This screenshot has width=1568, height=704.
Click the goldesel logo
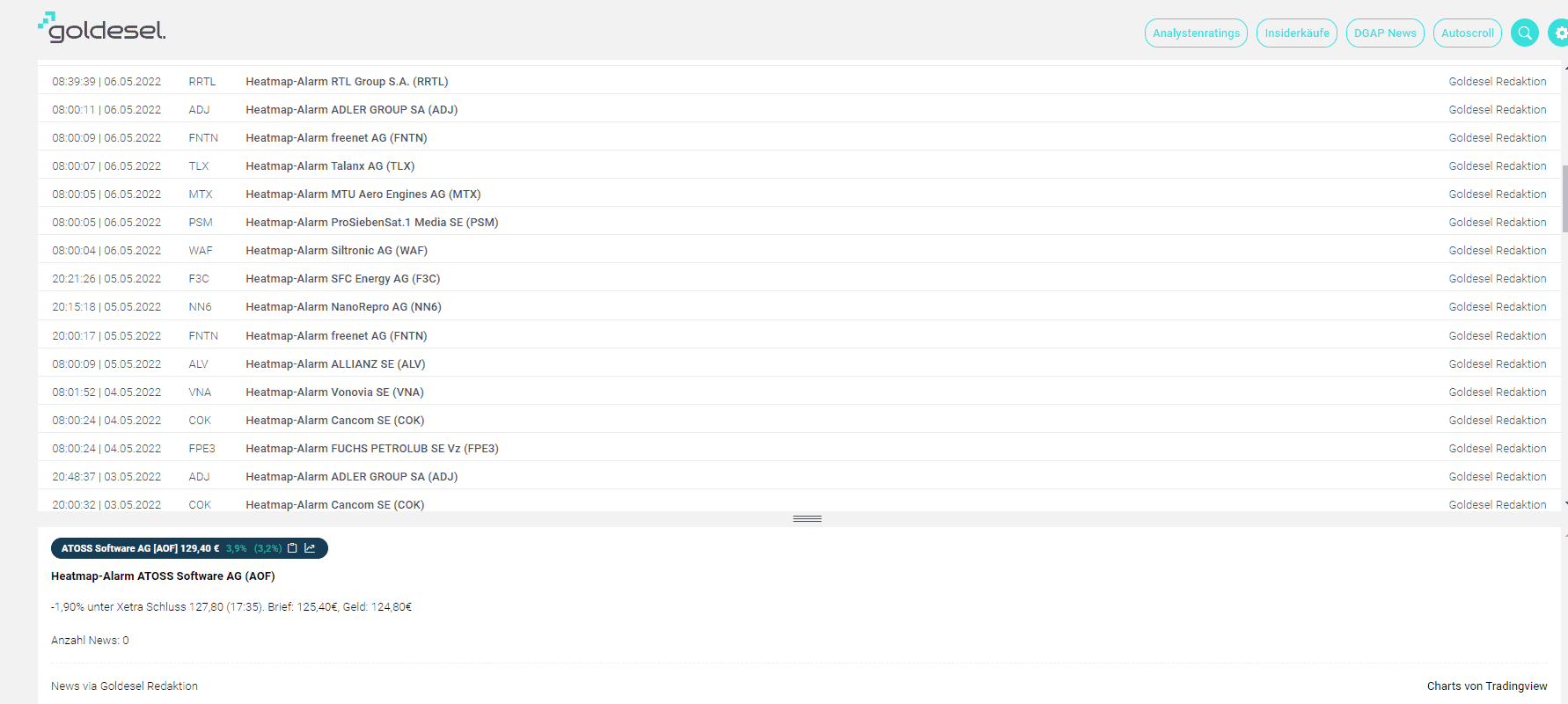coord(102,28)
